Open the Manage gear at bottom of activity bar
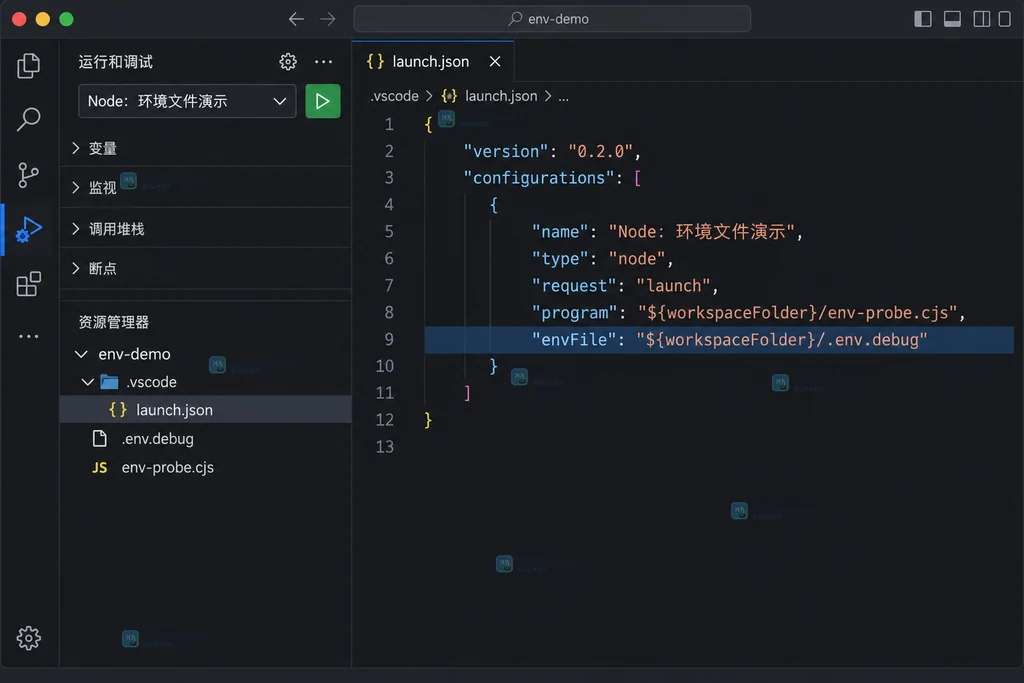1024x683 pixels. pos(28,638)
